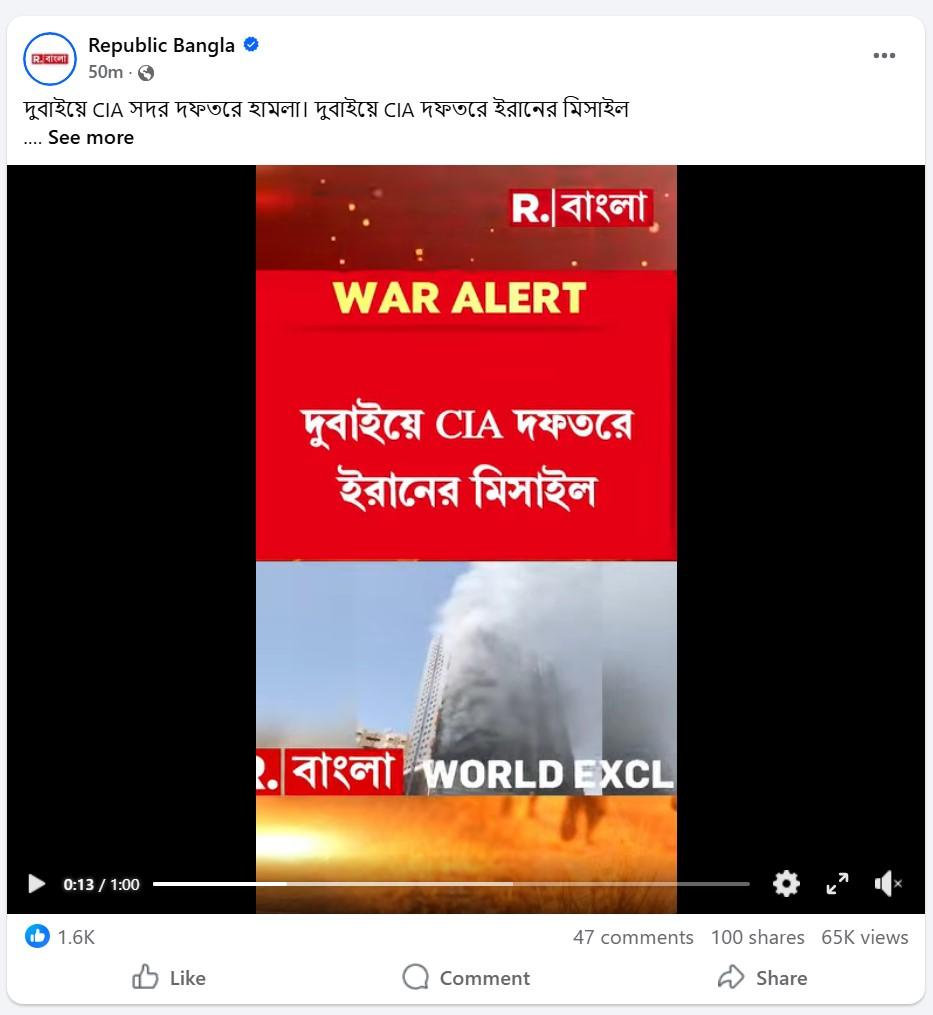The image size is (933, 1015).
Task: Play the video with the play button
Action: [x=36, y=884]
